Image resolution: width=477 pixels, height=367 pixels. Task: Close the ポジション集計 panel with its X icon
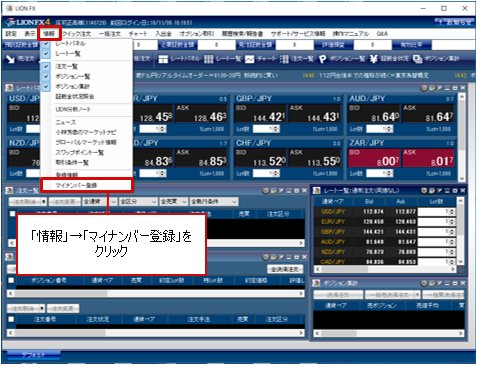pyautogui.click(x=463, y=283)
